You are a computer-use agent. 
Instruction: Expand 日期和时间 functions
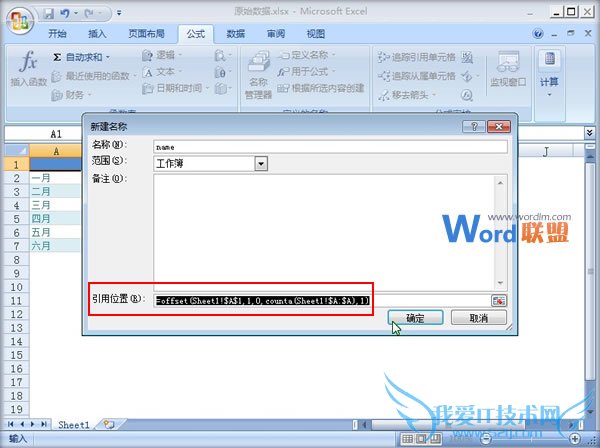click(x=176, y=88)
